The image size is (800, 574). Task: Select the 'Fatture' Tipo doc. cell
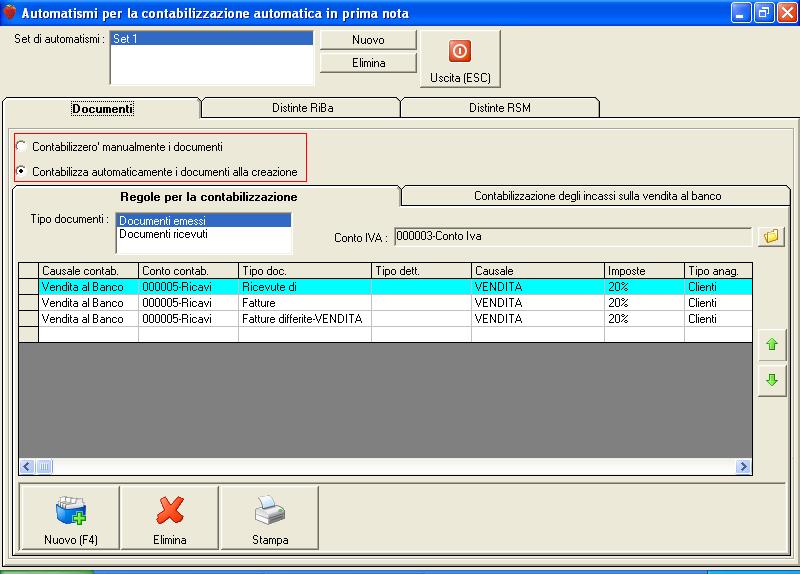(305, 303)
